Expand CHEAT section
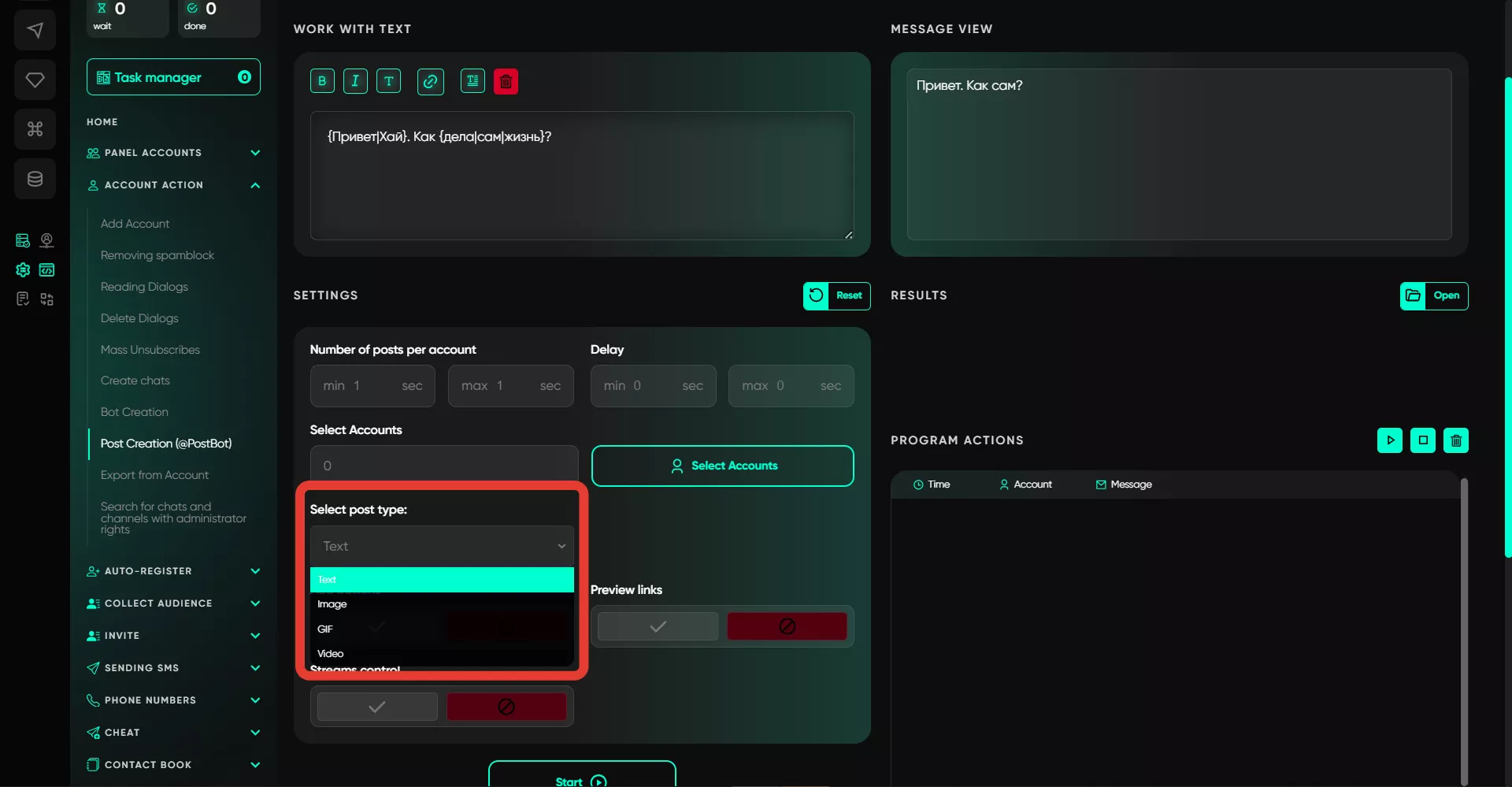This screenshot has width=1512, height=787. tap(173, 733)
